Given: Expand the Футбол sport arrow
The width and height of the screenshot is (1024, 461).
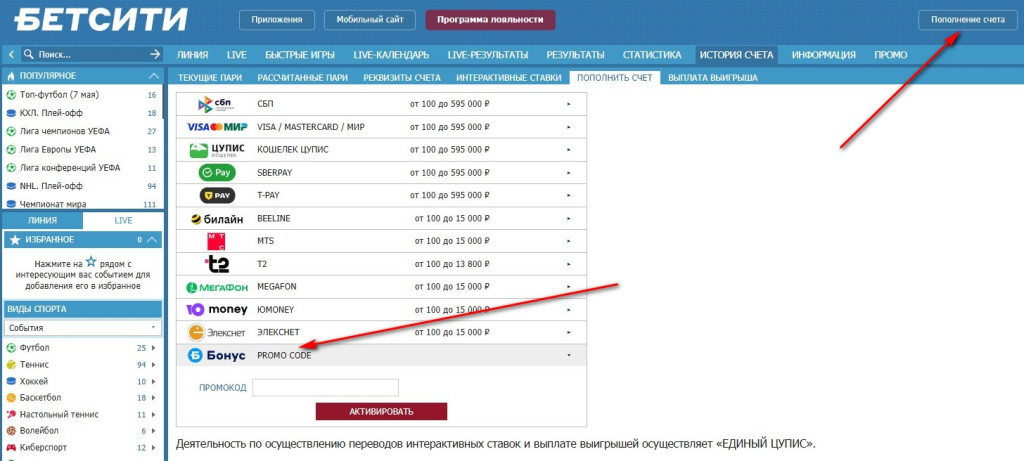Looking at the screenshot, I should coord(154,348).
